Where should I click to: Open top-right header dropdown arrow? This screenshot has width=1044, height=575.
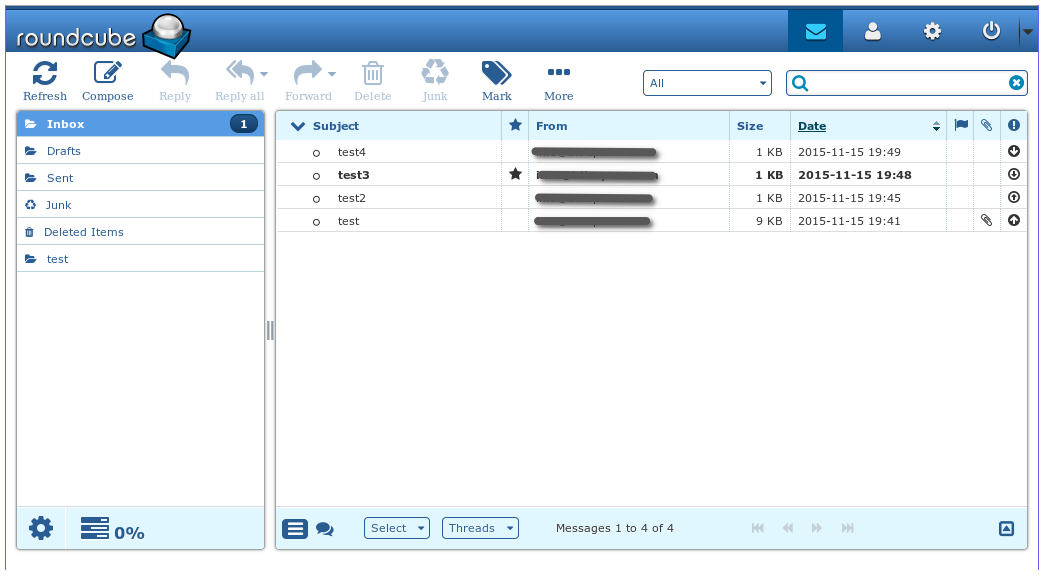(x=1028, y=31)
